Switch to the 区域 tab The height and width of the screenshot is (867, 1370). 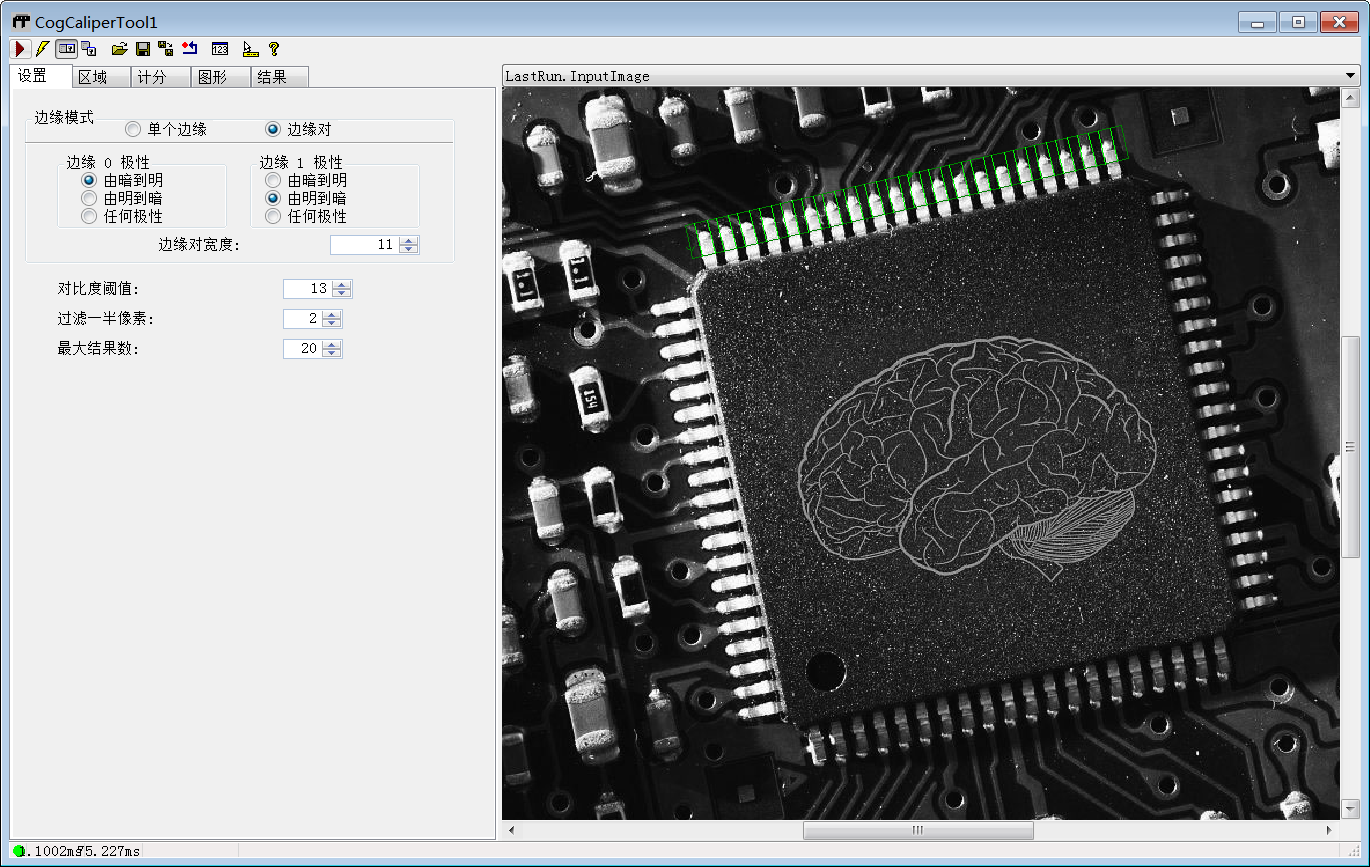tap(101, 77)
